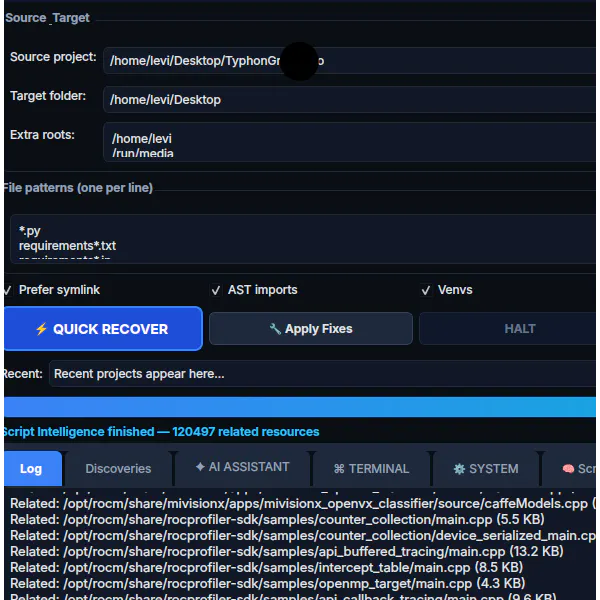Open the Recent projects dropdown
Viewport: 600px width, 600px height.
click(x=322, y=373)
